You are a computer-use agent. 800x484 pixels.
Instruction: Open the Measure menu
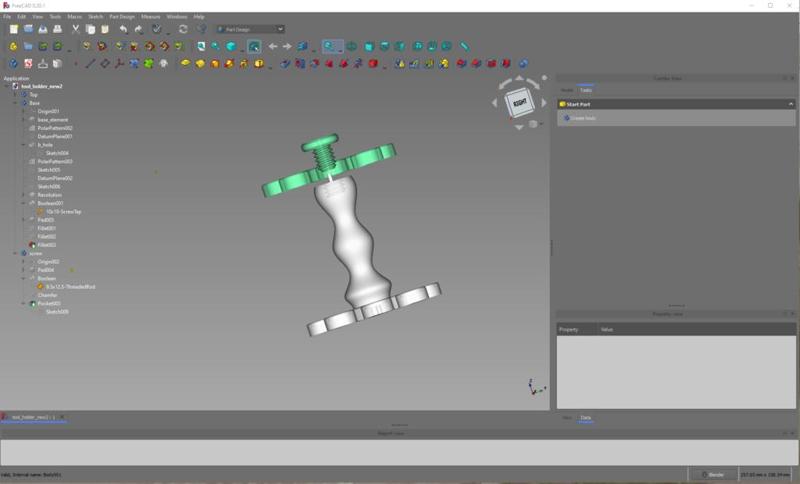[x=151, y=17]
